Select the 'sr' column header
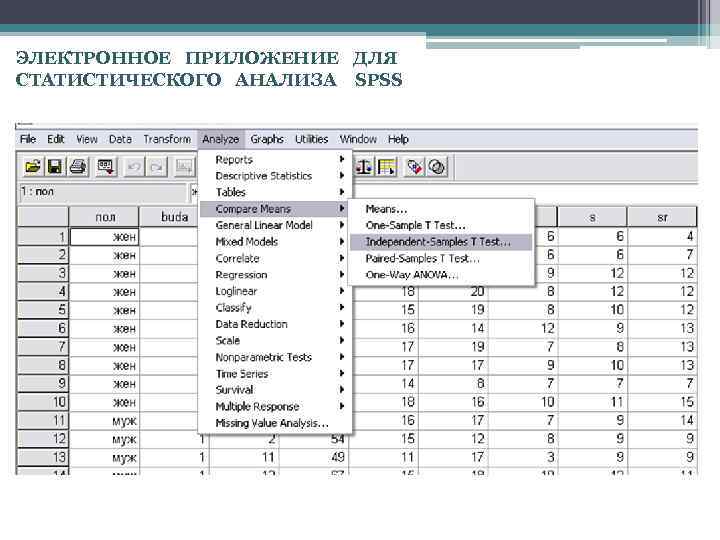 [662, 217]
